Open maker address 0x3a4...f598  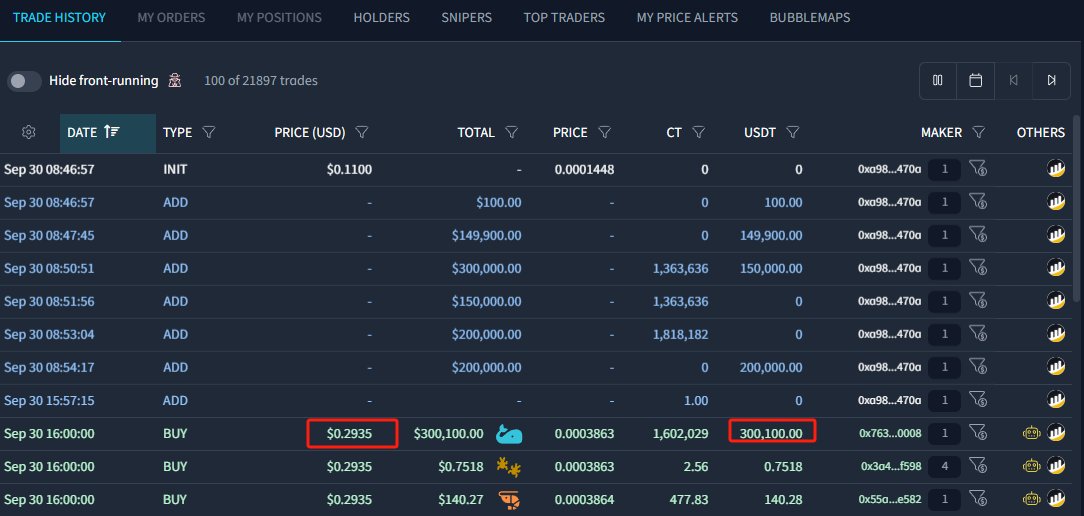point(890,467)
